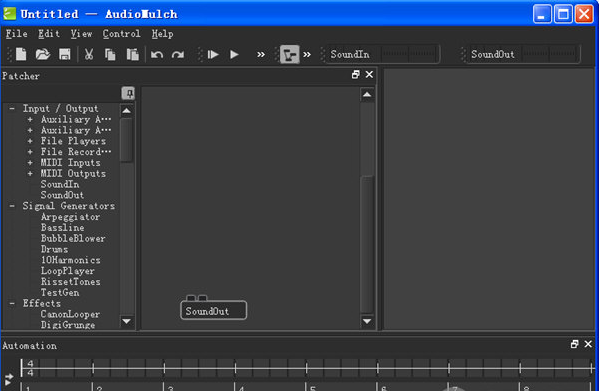599x391 pixels.
Task: Select TestGen contraption
Action: [x=60, y=292]
